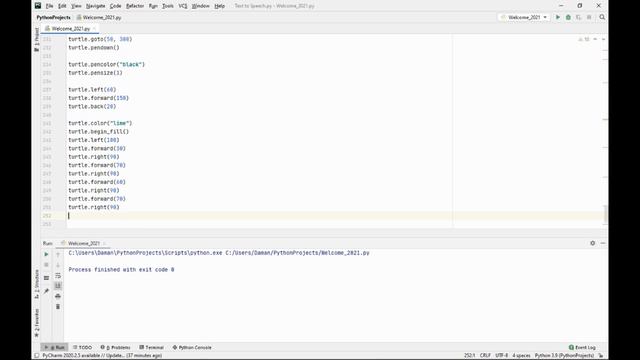Click the PyCharm update available status message
Image resolution: width=640 pixels, height=360 pixels.
click(102, 356)
